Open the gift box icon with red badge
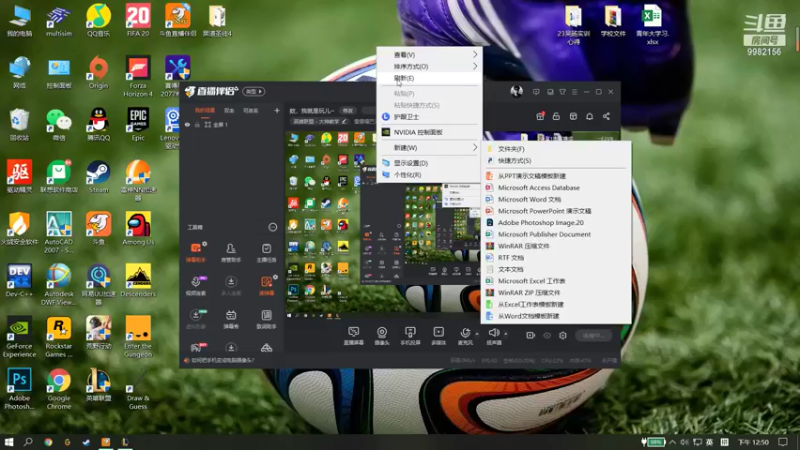This screenshot has width=800, height=450. tap(540, 116)
